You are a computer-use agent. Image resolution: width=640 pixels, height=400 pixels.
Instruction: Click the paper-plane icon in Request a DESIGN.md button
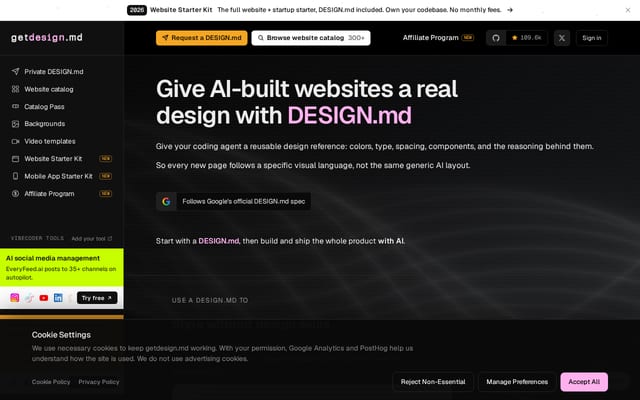click(165, 38)
